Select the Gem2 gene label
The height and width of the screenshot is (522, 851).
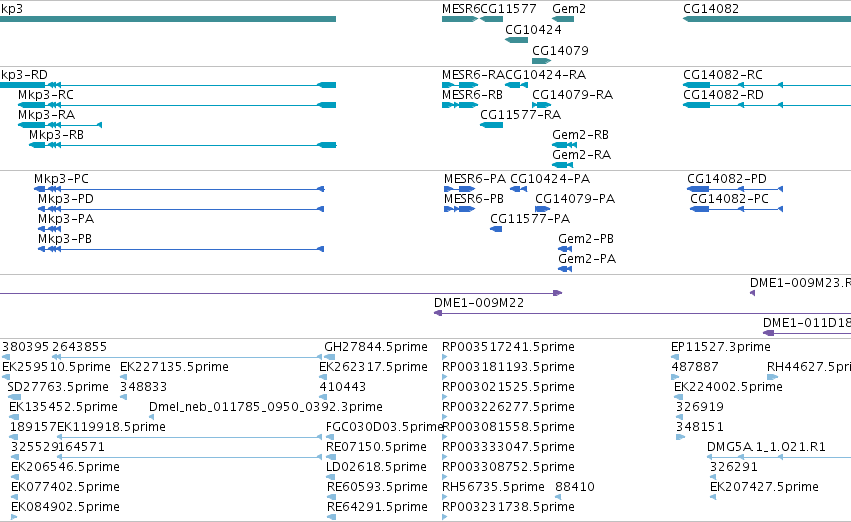tap(569, 9)
